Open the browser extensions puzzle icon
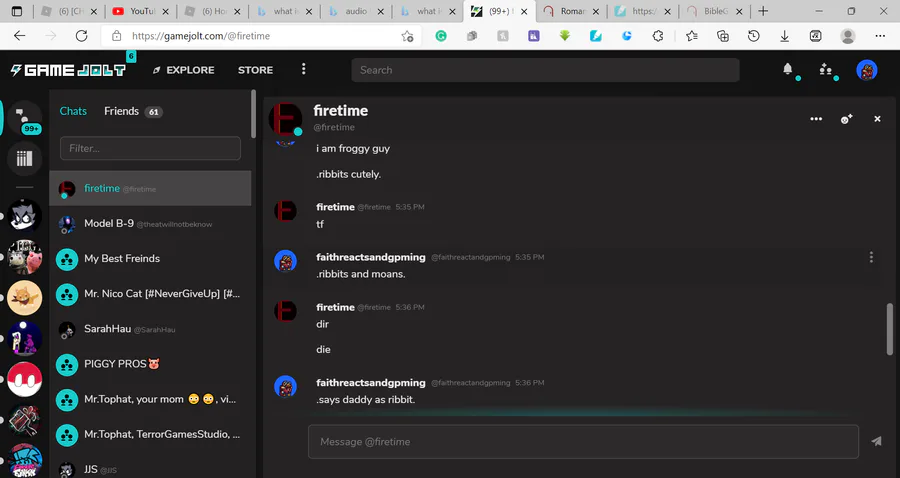The image size is (900, 478). 658,36
